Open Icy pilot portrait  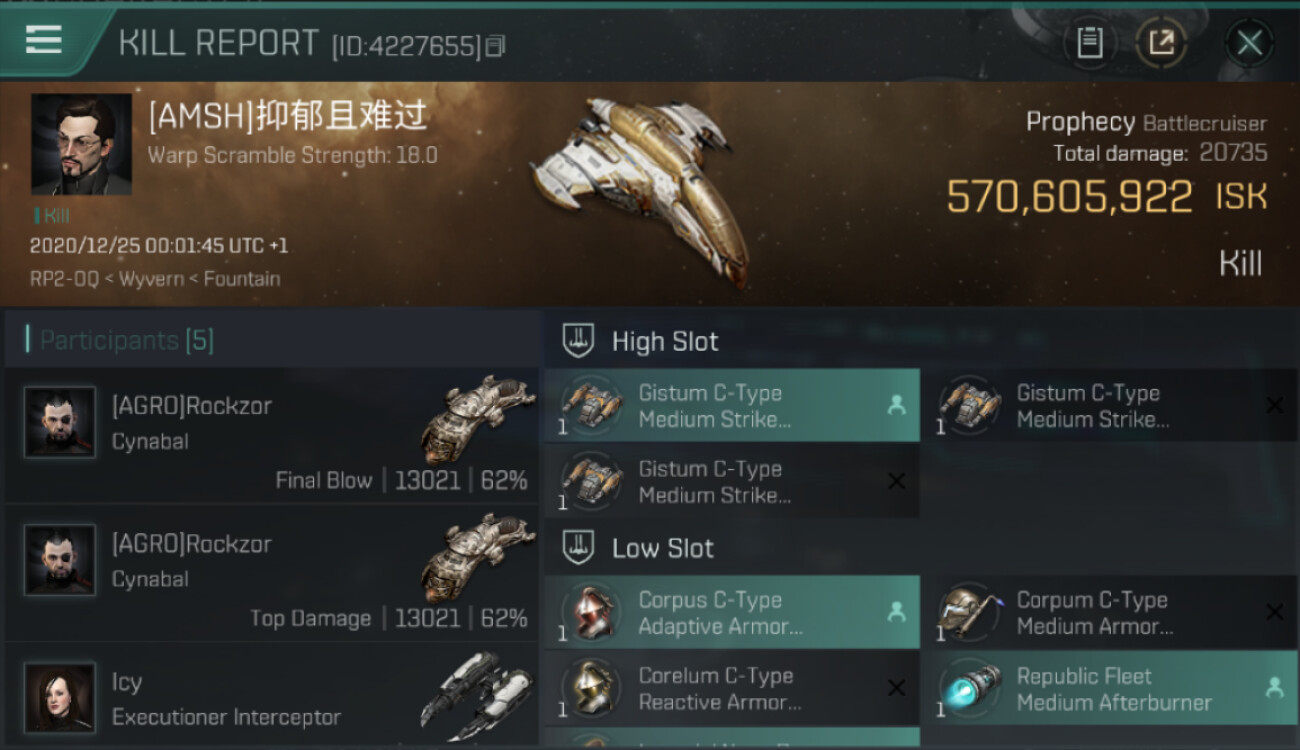coord(60,698)
